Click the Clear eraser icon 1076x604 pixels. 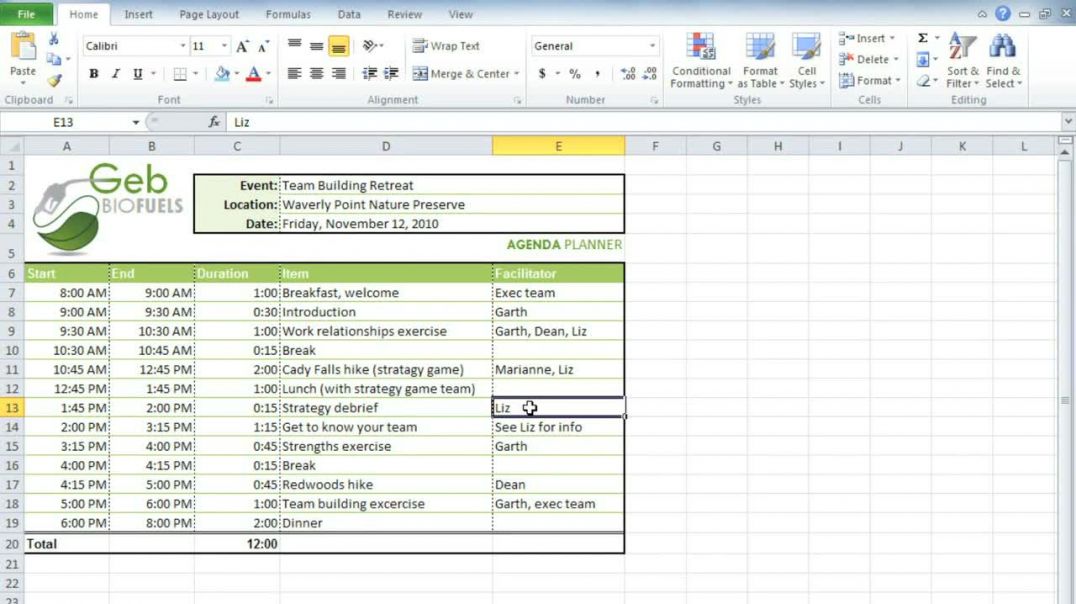click(923, 81)
